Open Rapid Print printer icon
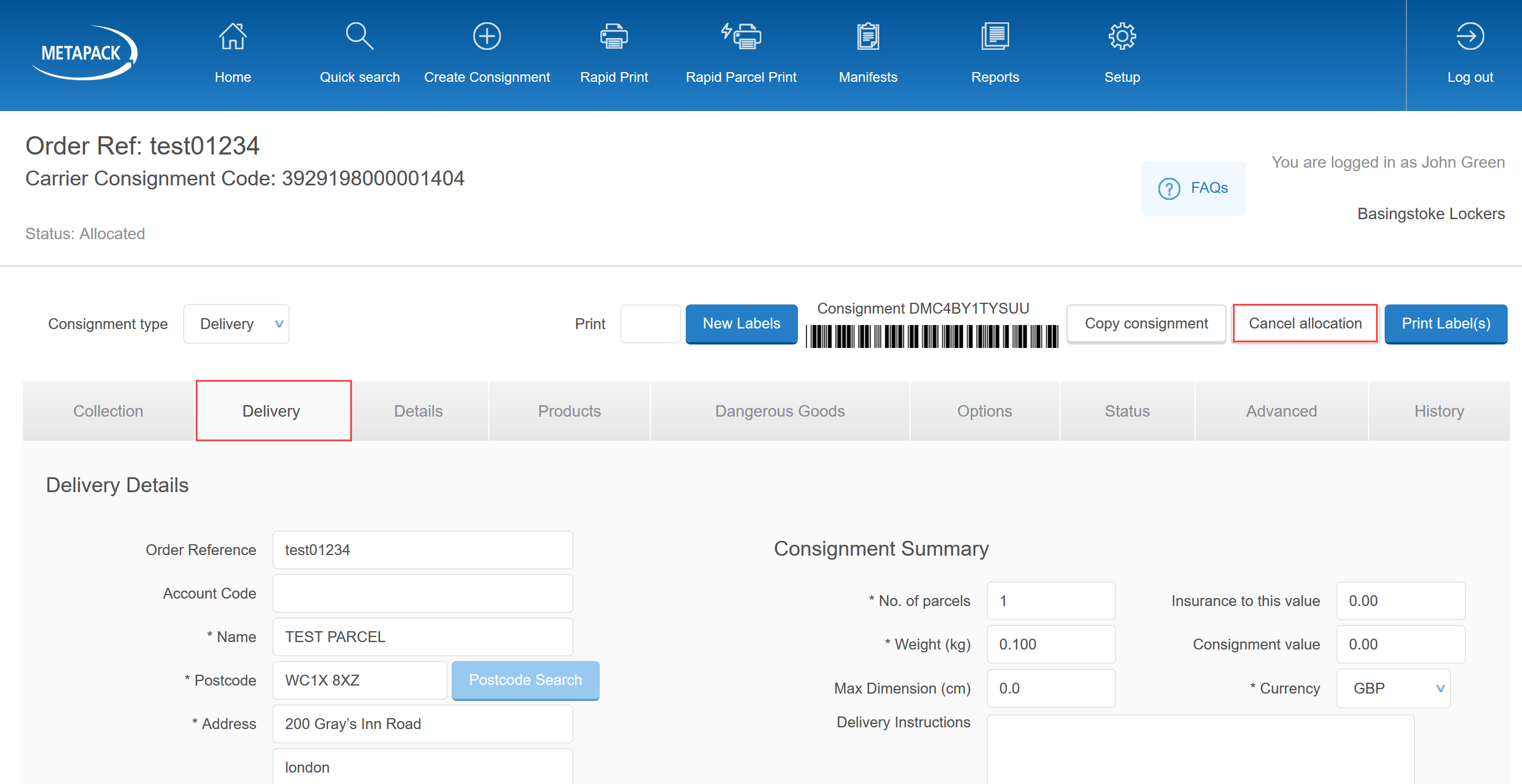Viewport: 1522px width, 784px height. [613, 37]
